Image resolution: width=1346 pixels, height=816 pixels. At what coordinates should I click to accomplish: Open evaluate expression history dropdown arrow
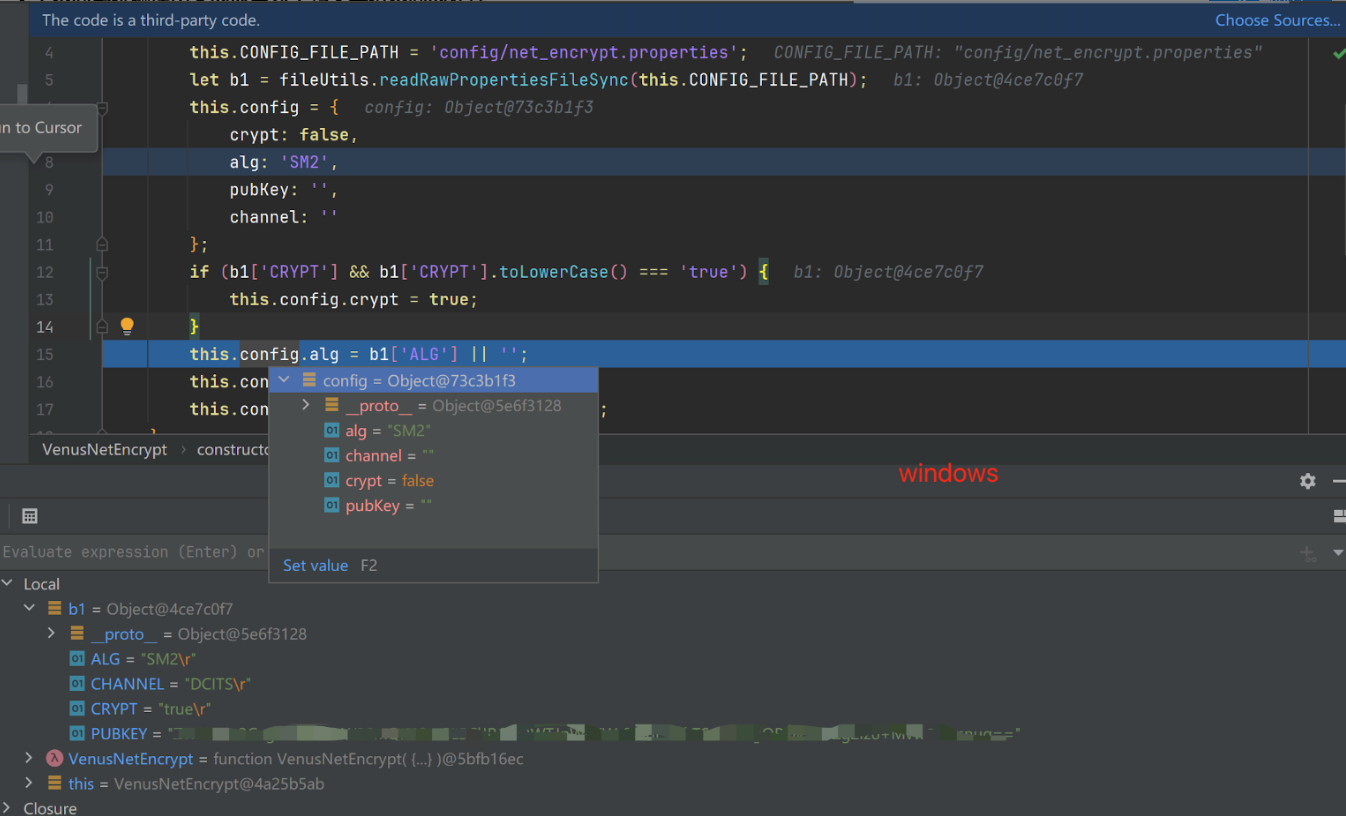[x=1338, y=553]
